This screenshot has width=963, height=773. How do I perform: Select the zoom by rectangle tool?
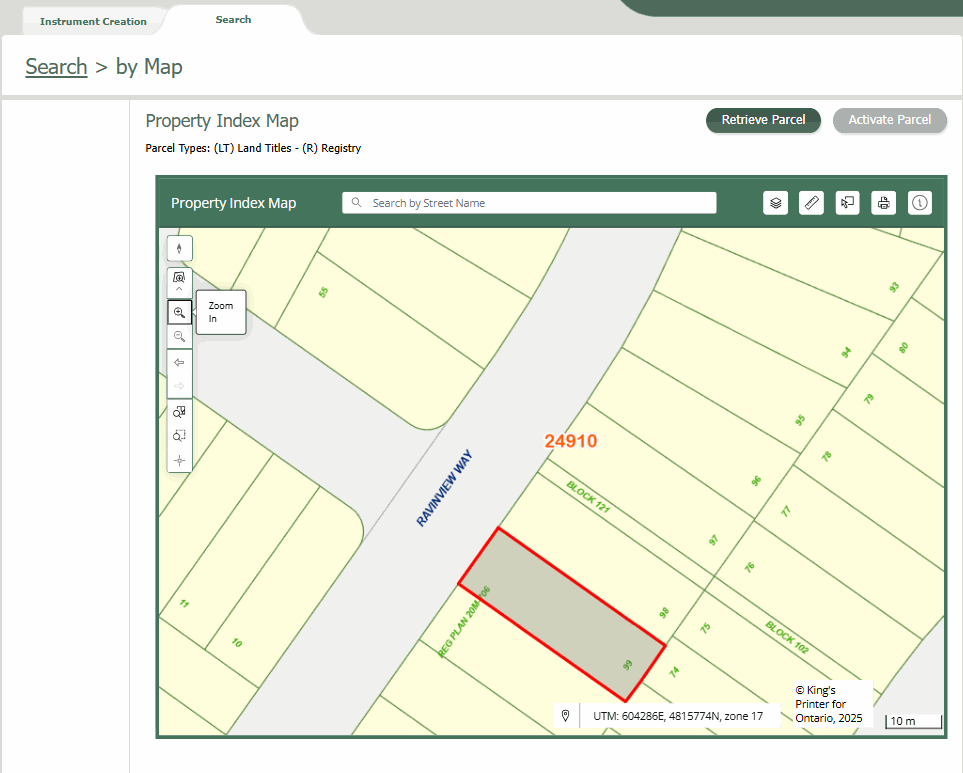pyautogui.click(x=179, y=436)
